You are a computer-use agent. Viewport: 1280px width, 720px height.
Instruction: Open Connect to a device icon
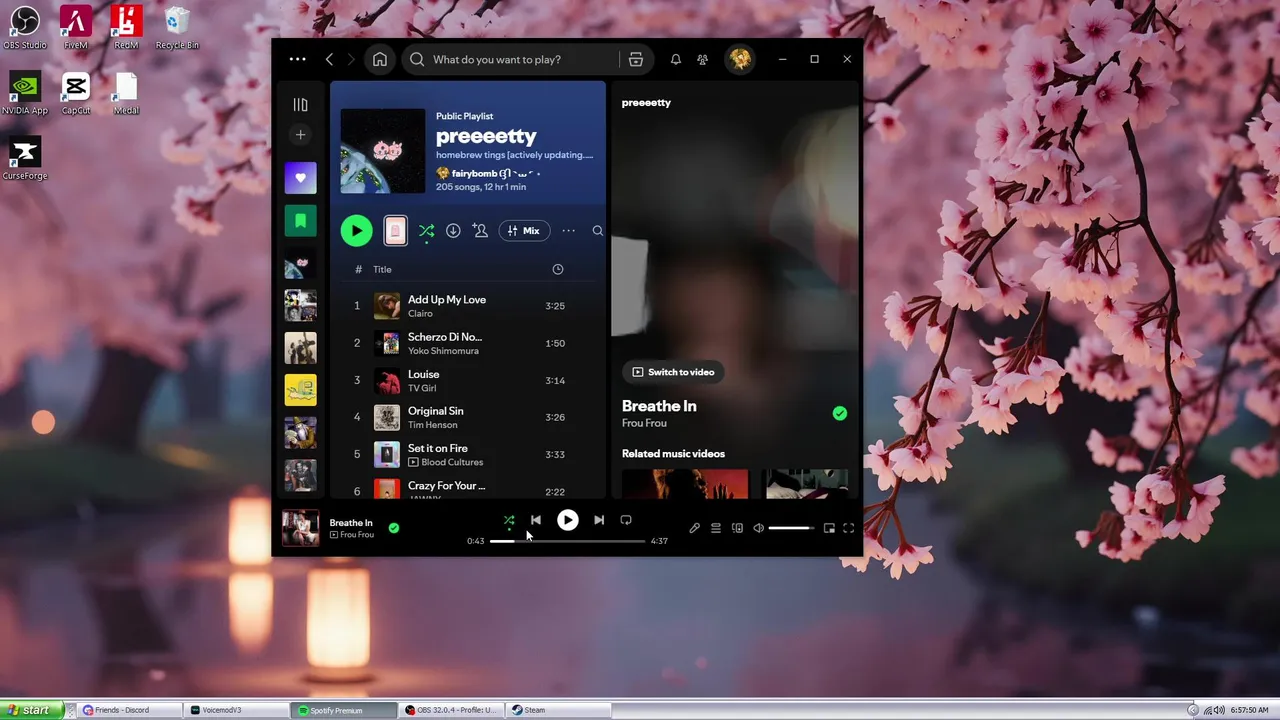pyautogui.click(x=737, y=528)
